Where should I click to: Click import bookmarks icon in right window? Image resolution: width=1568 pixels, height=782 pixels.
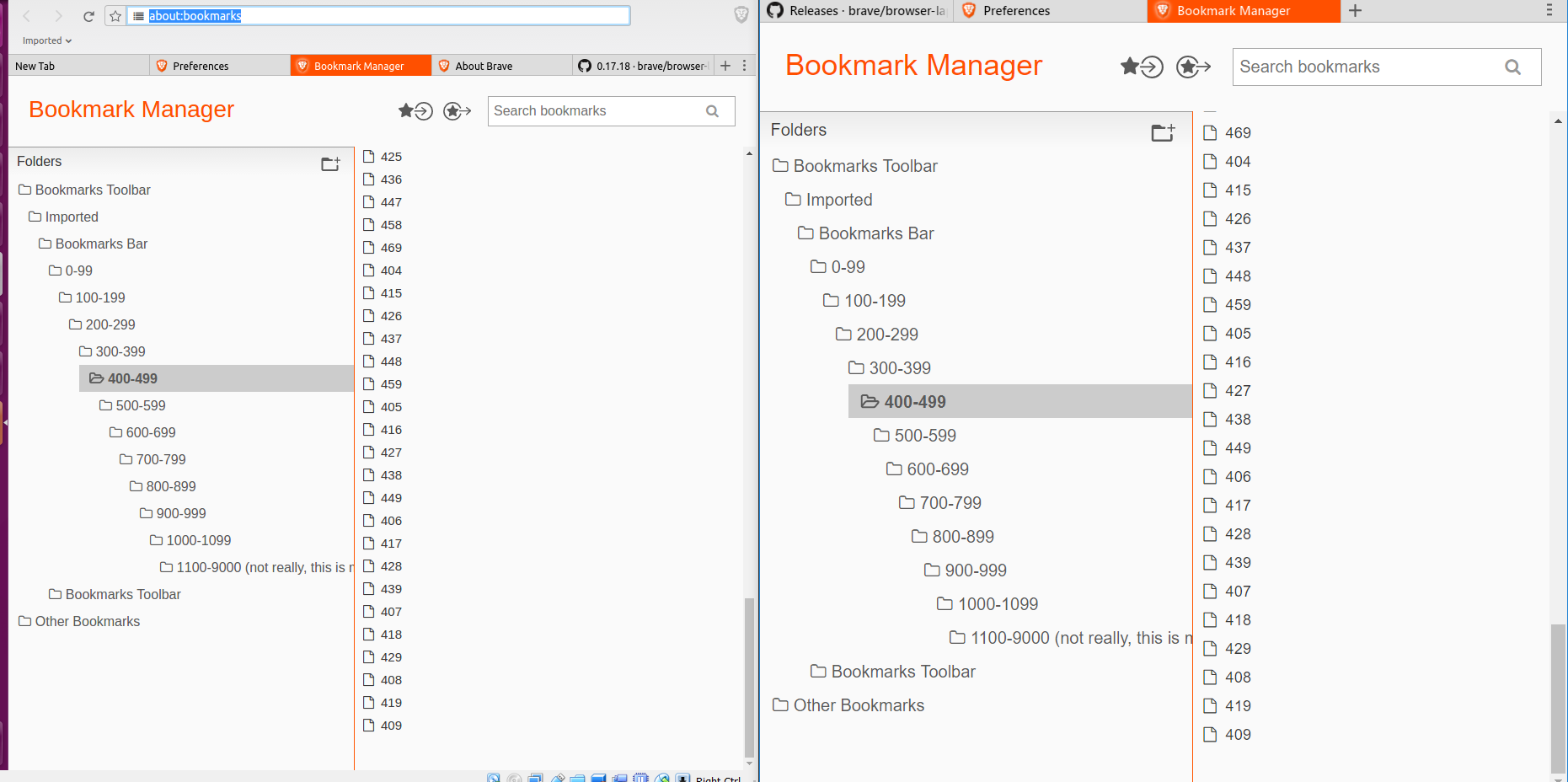pos(1142,67)
